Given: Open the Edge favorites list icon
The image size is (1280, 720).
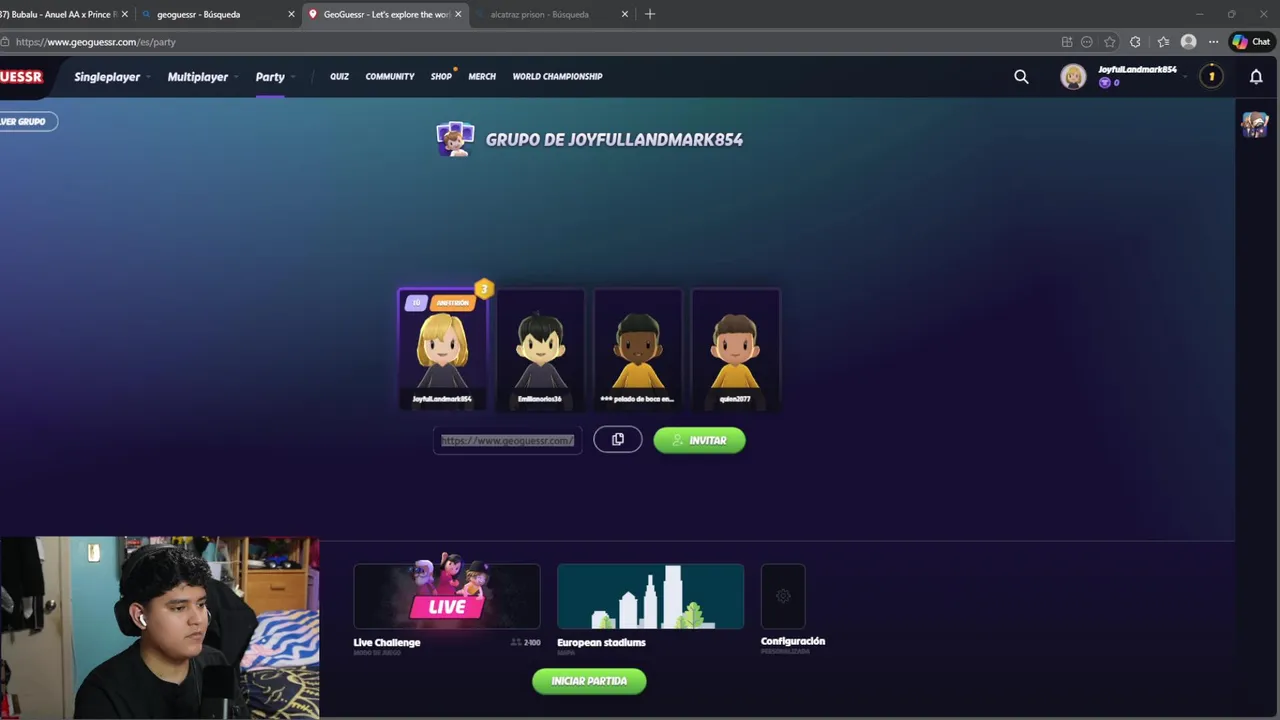Looking at the screenshot, I should point(1163,42).
